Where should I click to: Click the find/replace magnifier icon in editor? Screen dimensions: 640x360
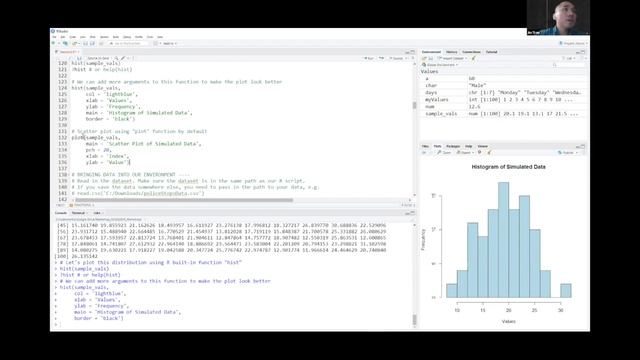(116, 58)
